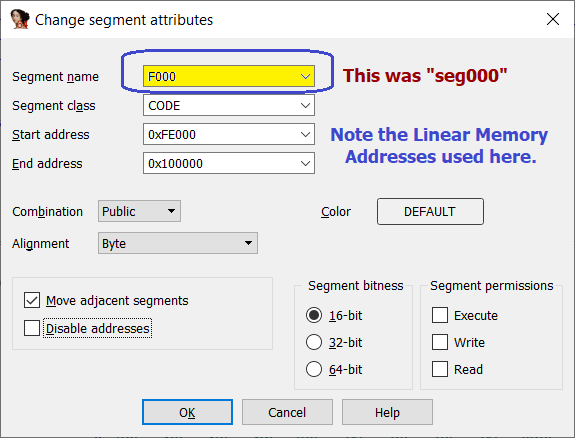Open the Alignment Byte dropdown
This screenshot has height=438, width=575.
[x=178, y=243]
